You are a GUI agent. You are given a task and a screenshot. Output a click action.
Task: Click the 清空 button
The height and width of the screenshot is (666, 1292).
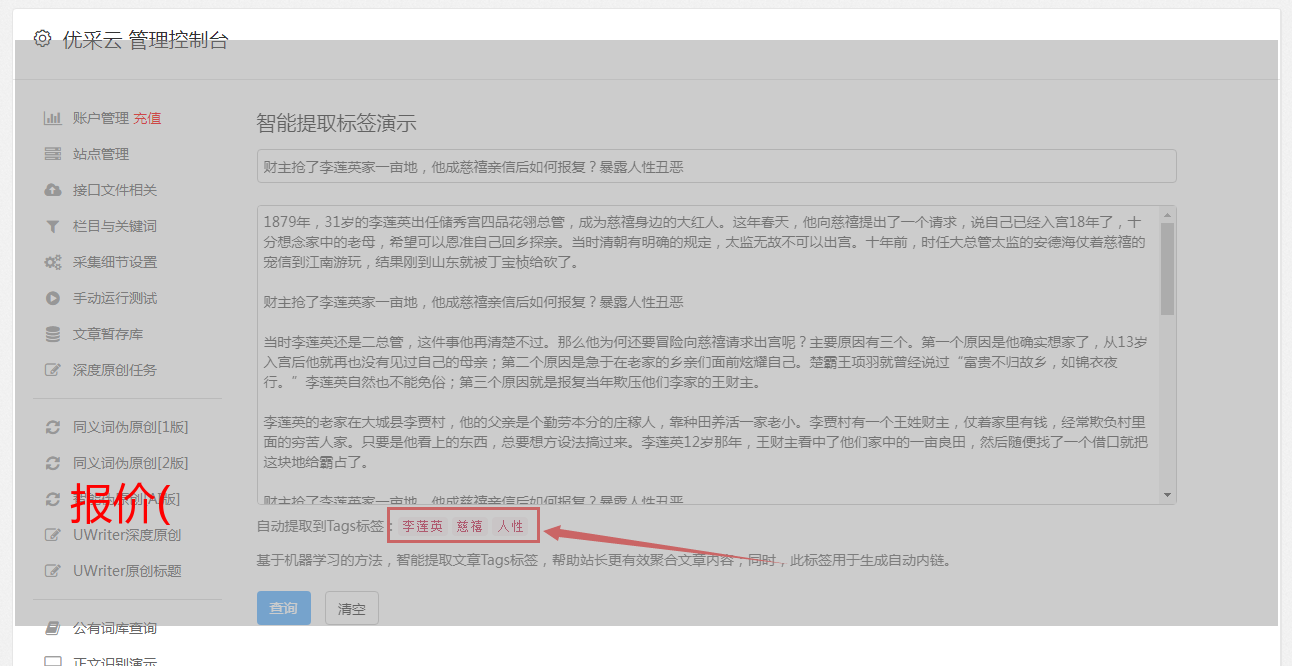click(x=352, y=608)
